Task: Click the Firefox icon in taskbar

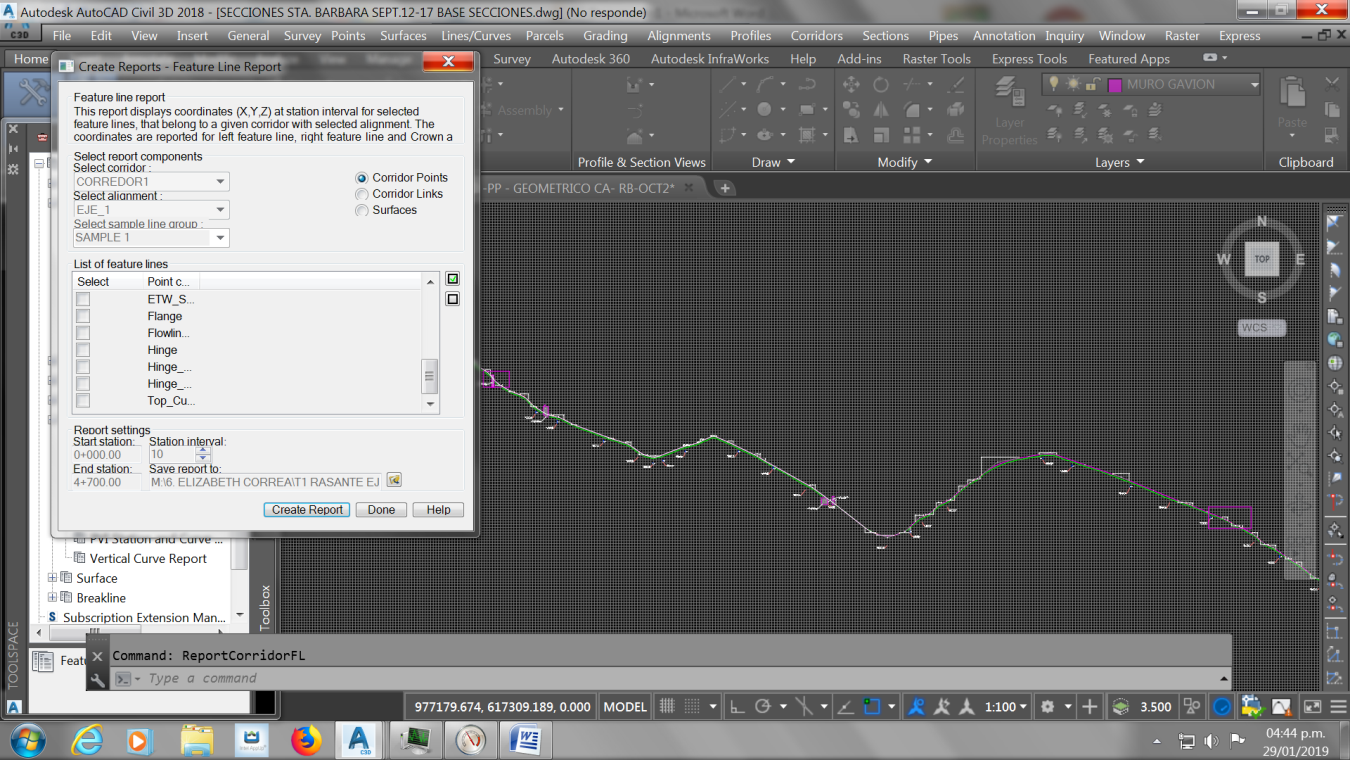Action: [x=305, y=741]
